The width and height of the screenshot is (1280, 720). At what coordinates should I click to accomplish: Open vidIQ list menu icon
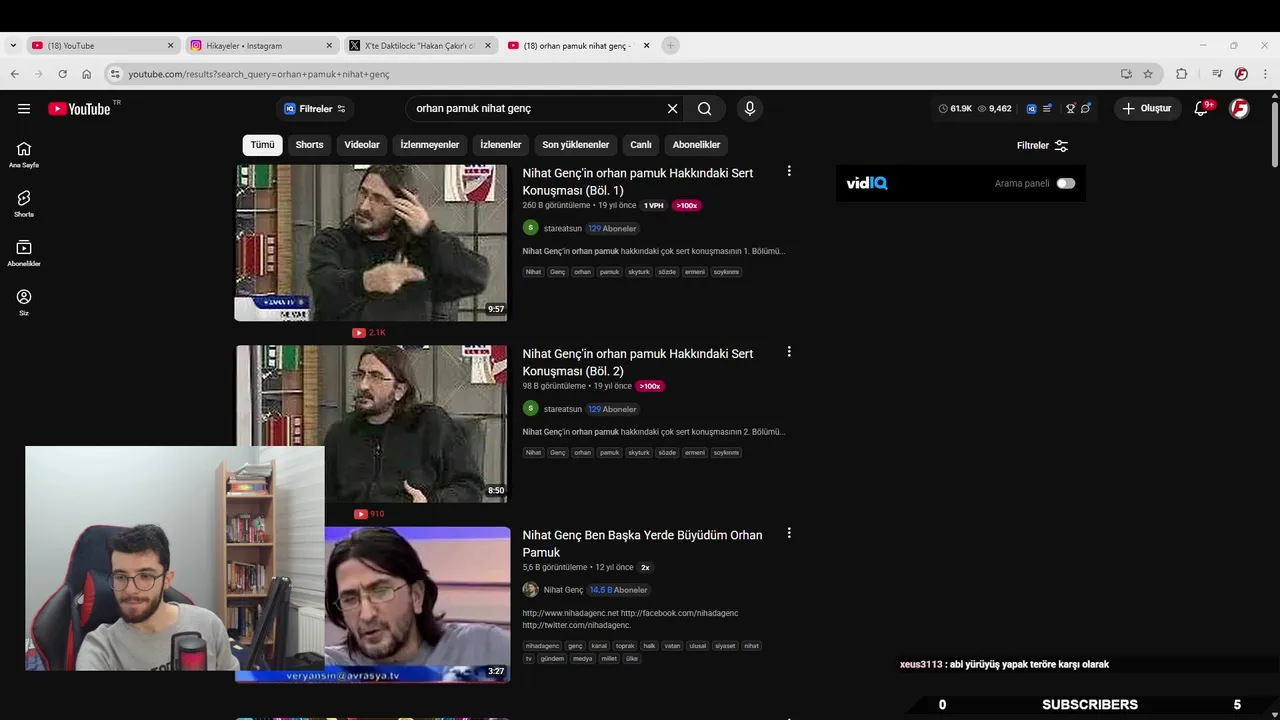1047,108
